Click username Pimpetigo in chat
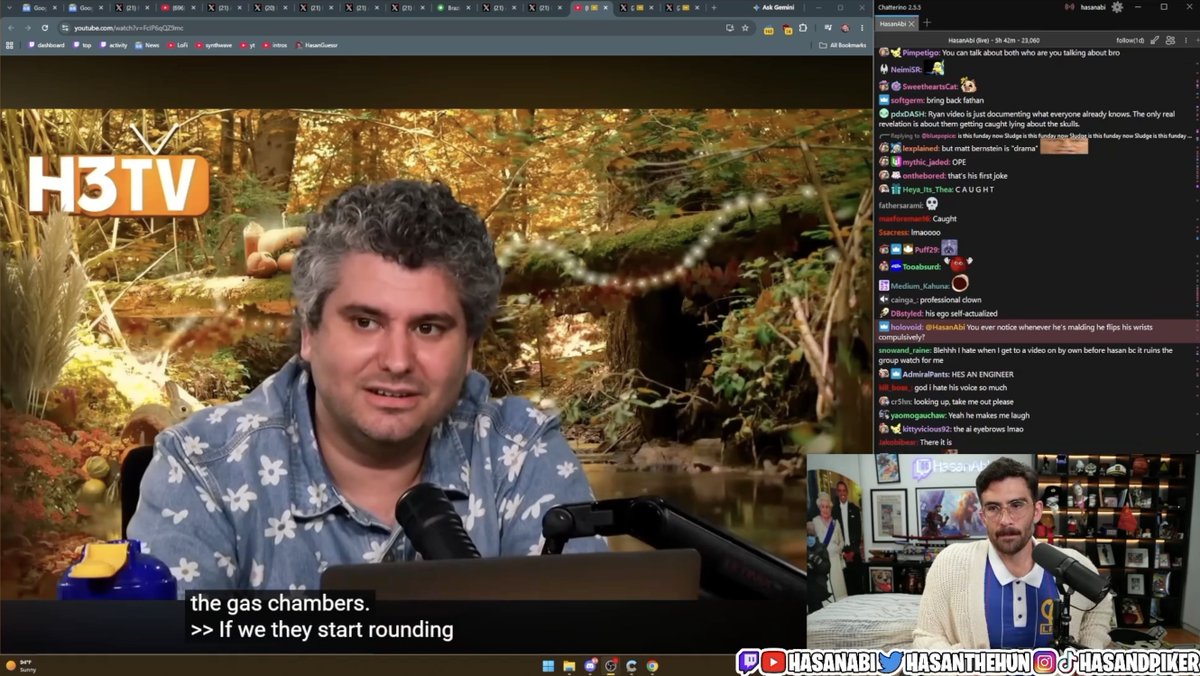The height and width of the screenshot is (676, 1200). click(921, 52)
